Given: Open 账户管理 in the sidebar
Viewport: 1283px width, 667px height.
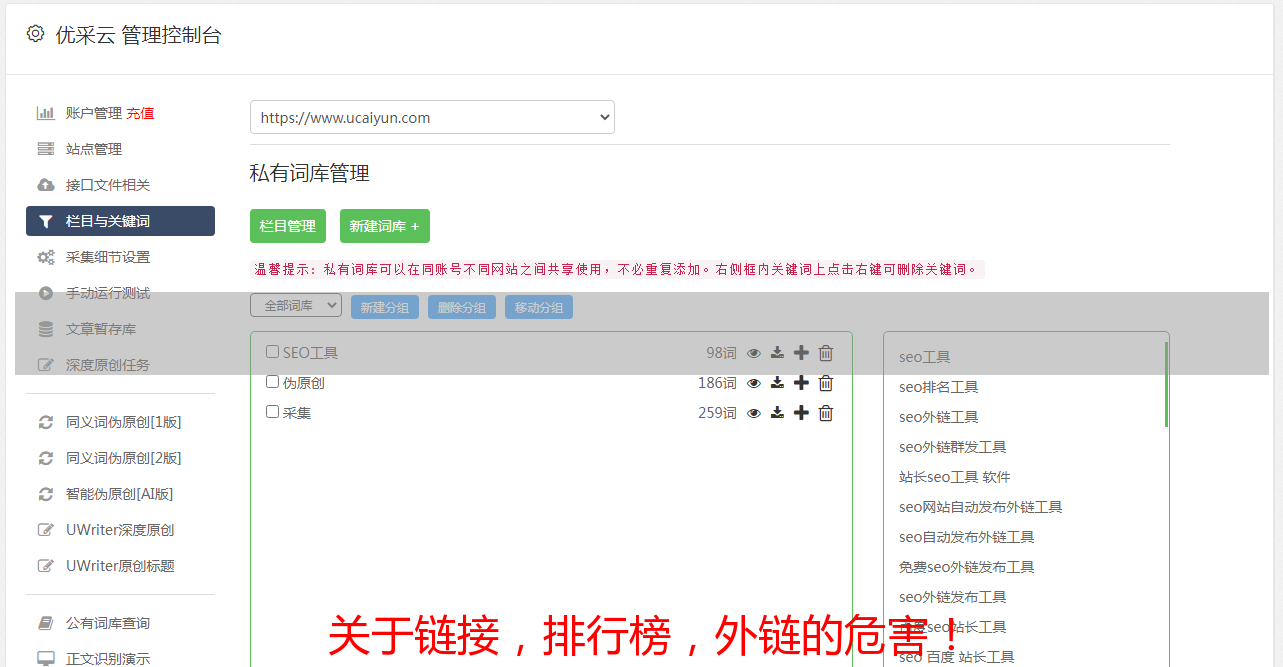Looking at the screenshot, I should tap(94, 113).
